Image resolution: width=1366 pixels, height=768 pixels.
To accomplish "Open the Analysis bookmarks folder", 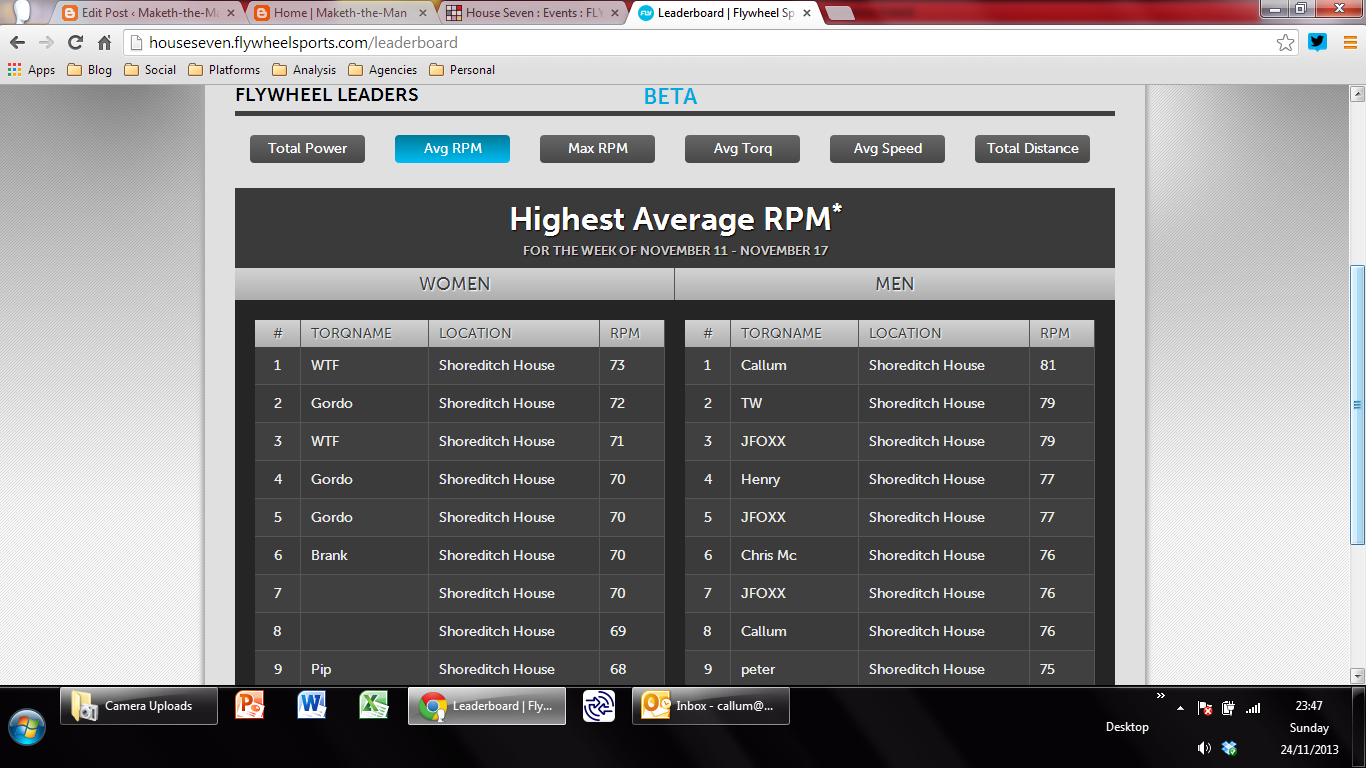I will tap(304, 70).
